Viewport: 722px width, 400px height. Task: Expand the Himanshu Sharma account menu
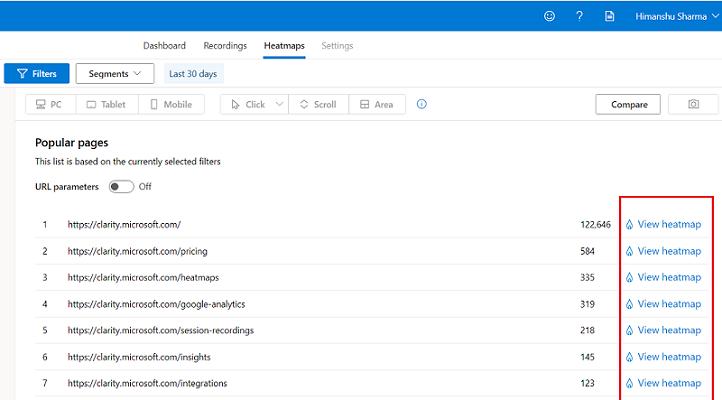pyautogui.click(x=676, y=17)
